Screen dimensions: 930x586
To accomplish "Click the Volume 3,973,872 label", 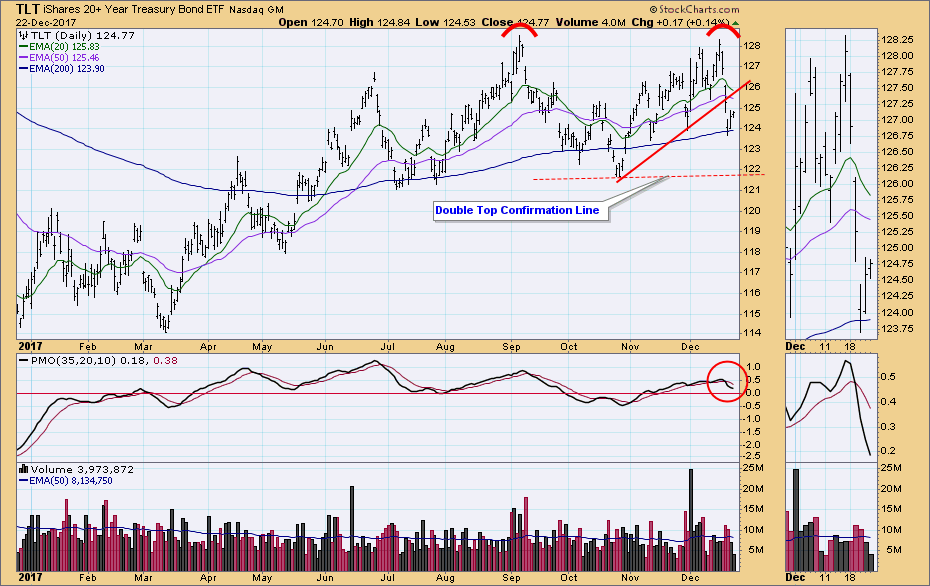I will (82, 469).
